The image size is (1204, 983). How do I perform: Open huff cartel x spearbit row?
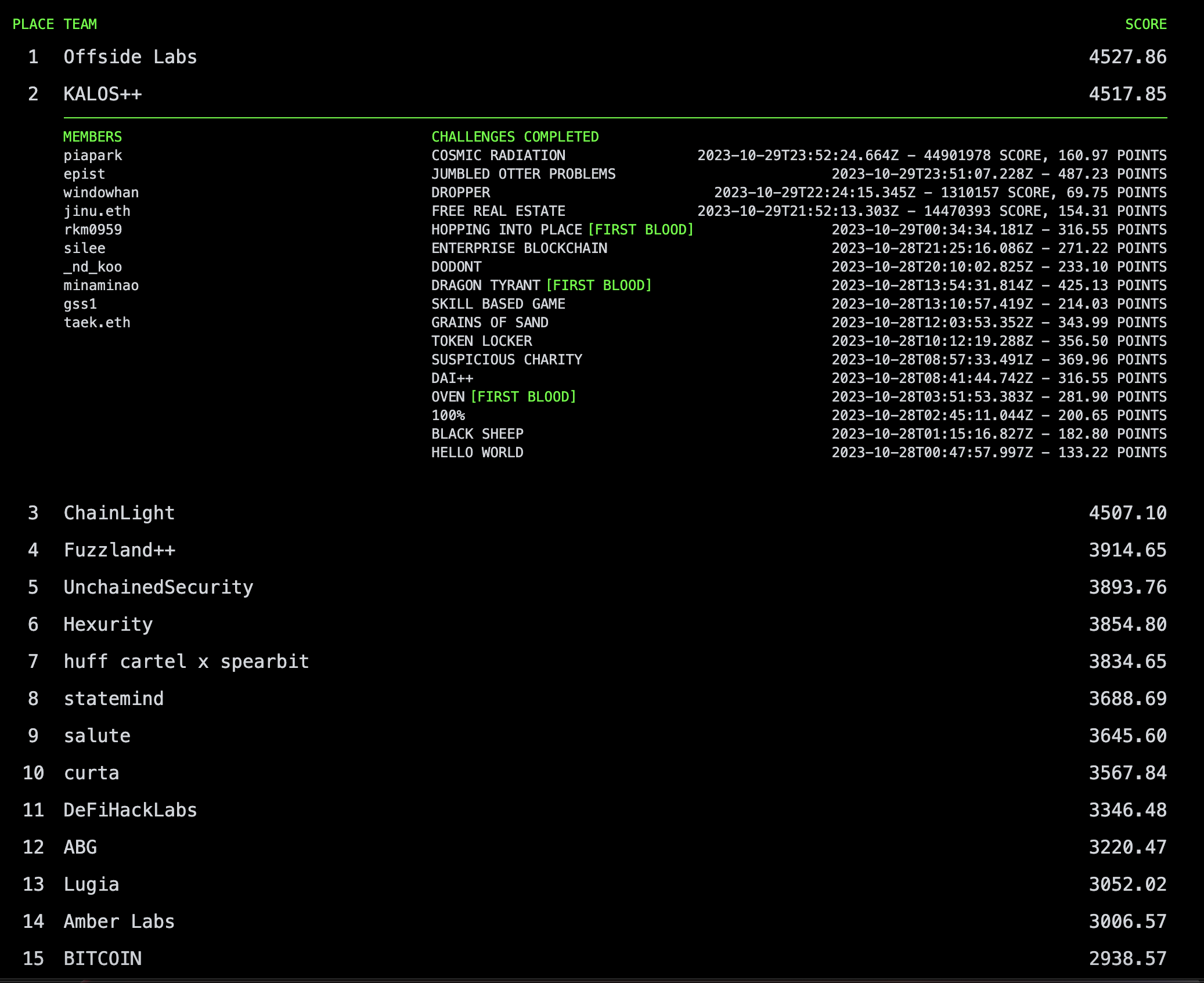(x=186, y=662)
